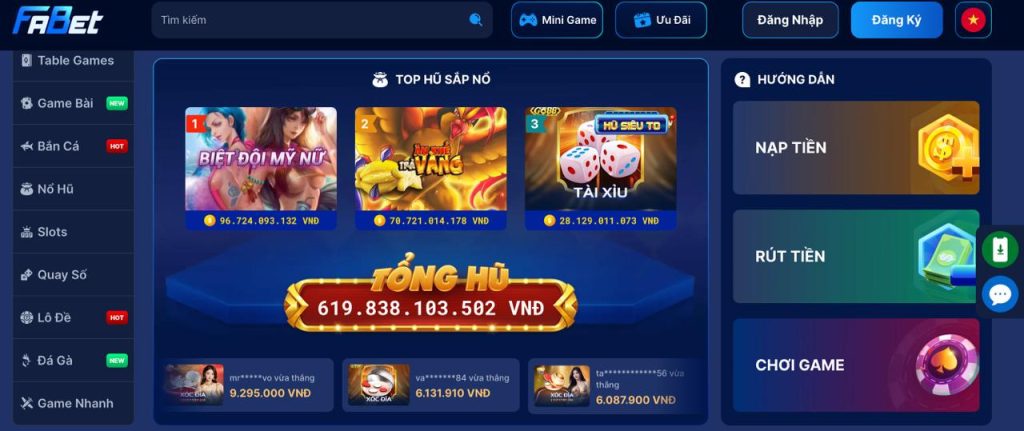This screenshot has height=431, width=1024.
Task: Click the FaBet logo
Action: [57, 20]
